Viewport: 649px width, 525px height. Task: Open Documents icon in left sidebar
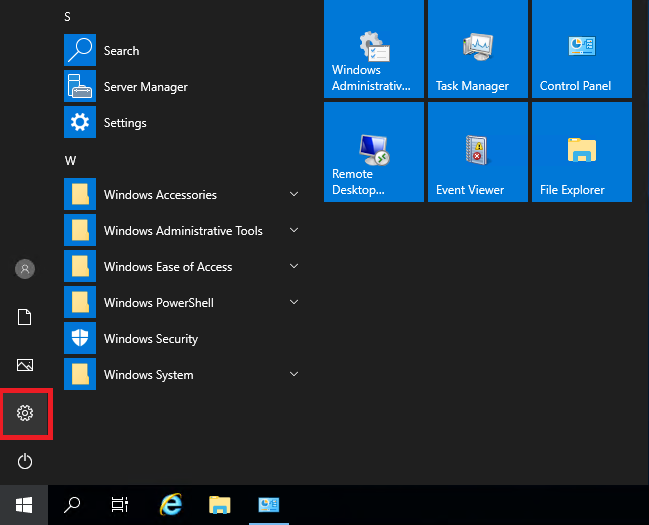coord(26,317)
